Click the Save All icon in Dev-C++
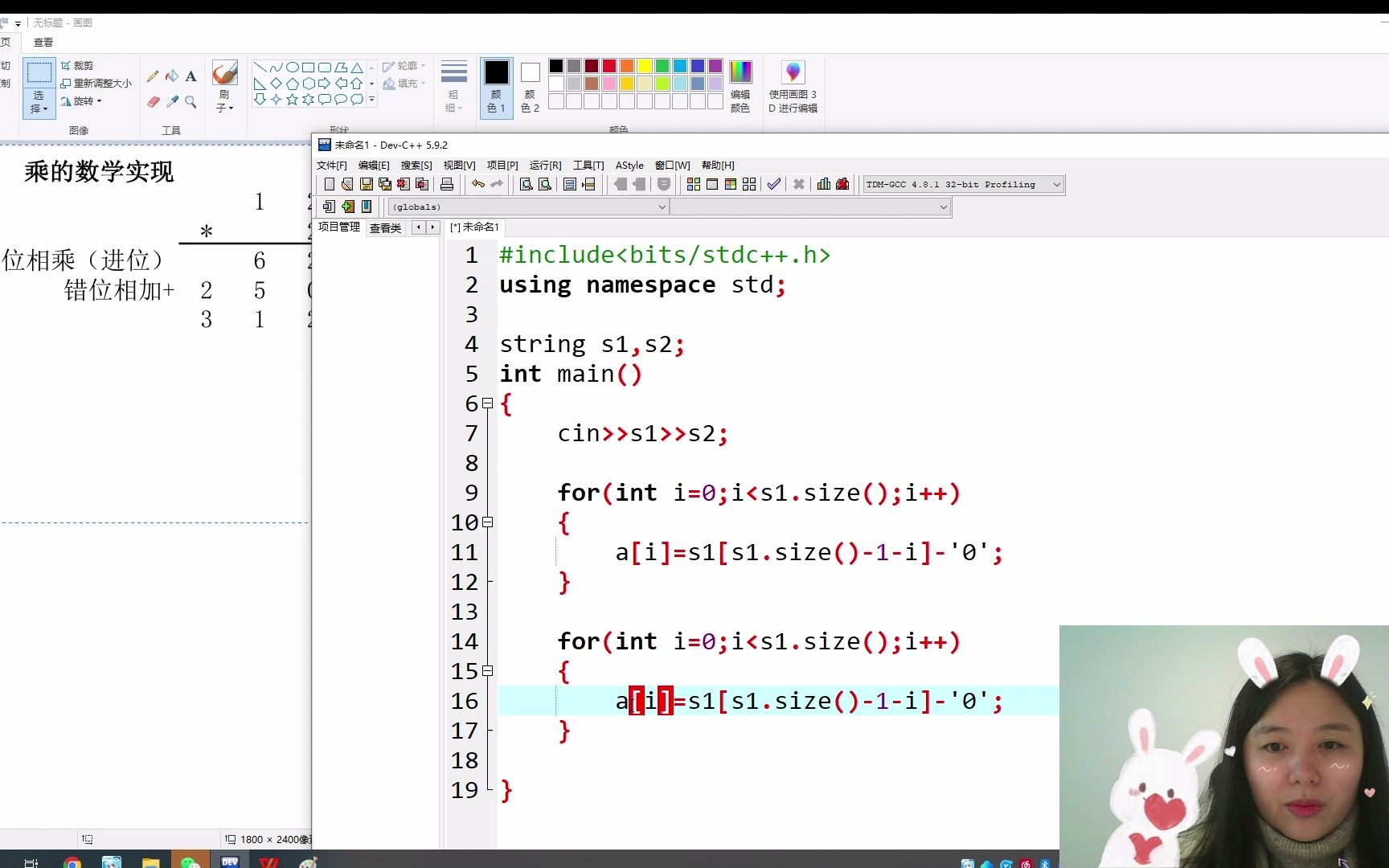1389x868 pixels. [385, 184]
